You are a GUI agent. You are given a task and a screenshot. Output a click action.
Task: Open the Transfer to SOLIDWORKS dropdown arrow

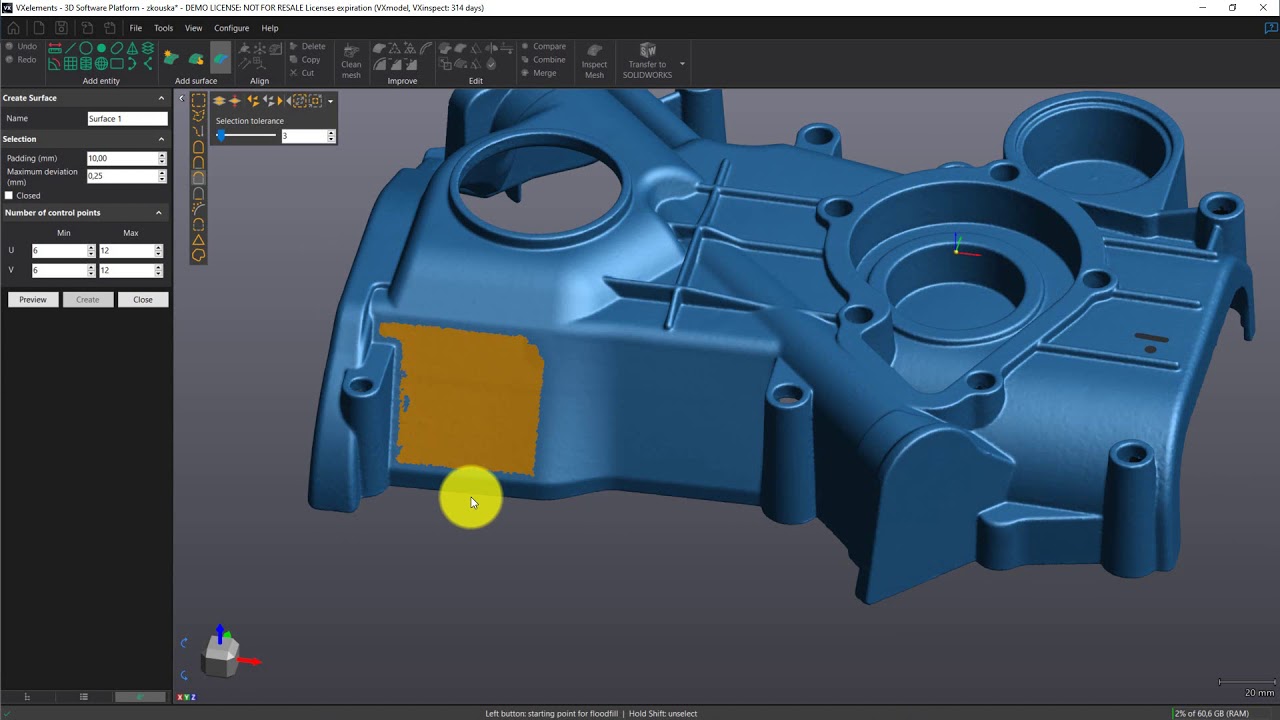tap(682, 64)
